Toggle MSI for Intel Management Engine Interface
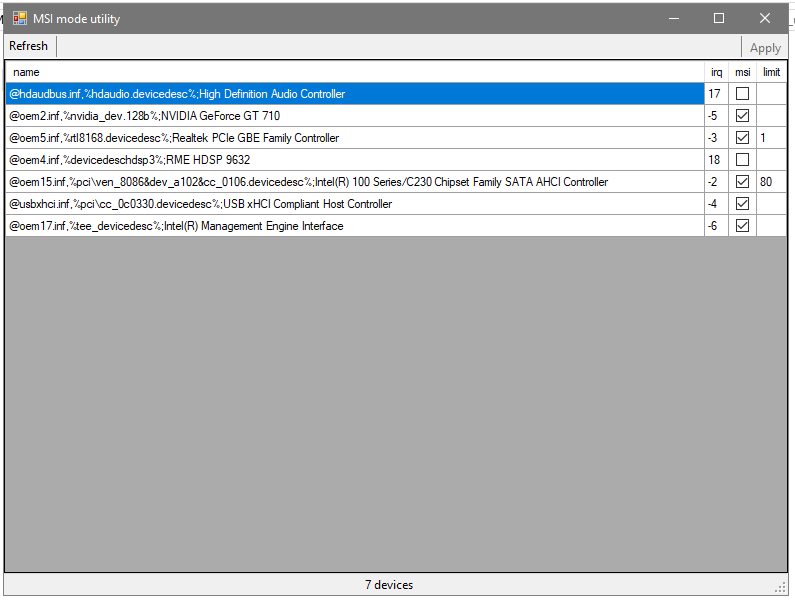 [742, 226]
